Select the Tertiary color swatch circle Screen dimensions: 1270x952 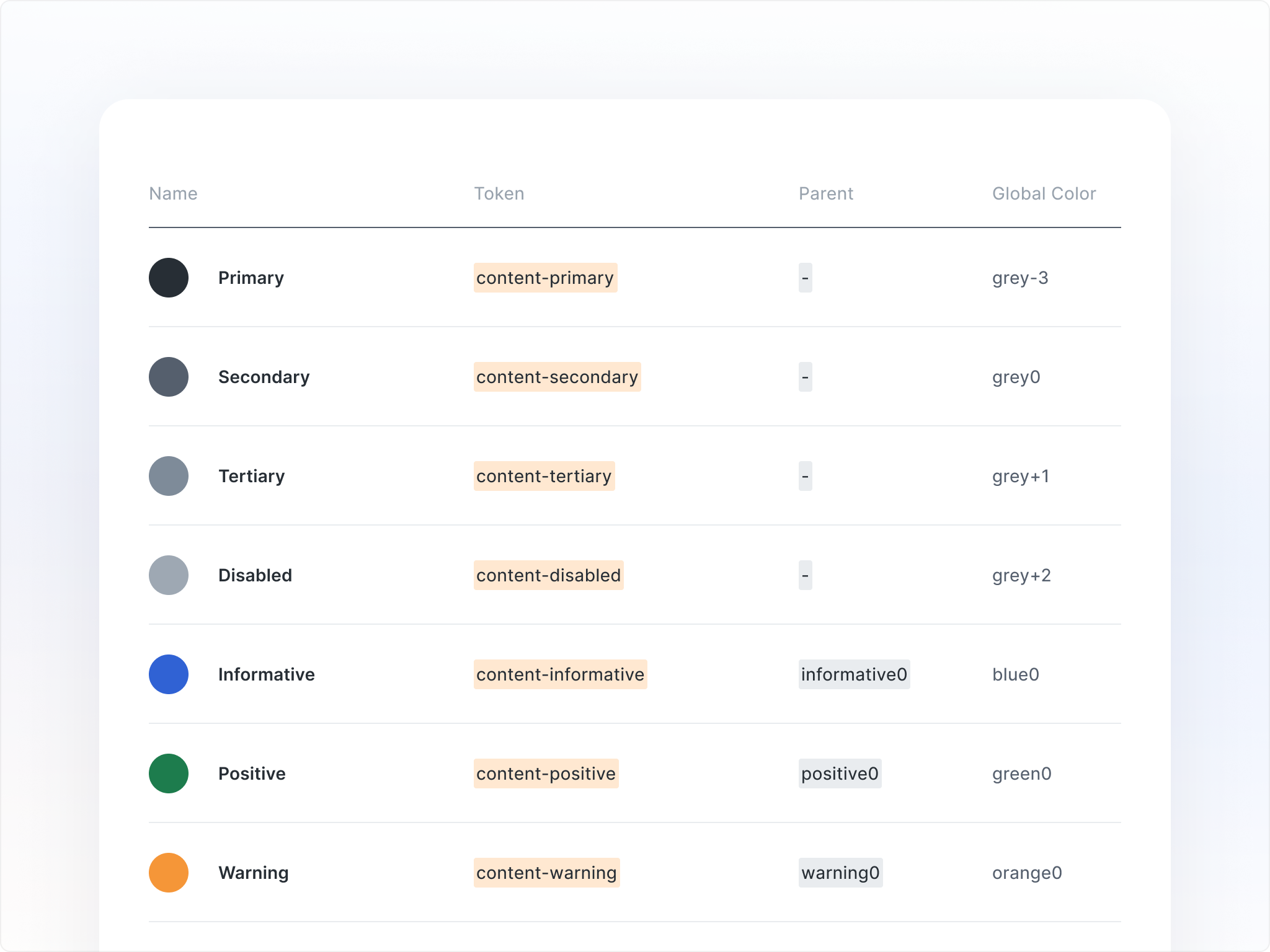point(169,476)
